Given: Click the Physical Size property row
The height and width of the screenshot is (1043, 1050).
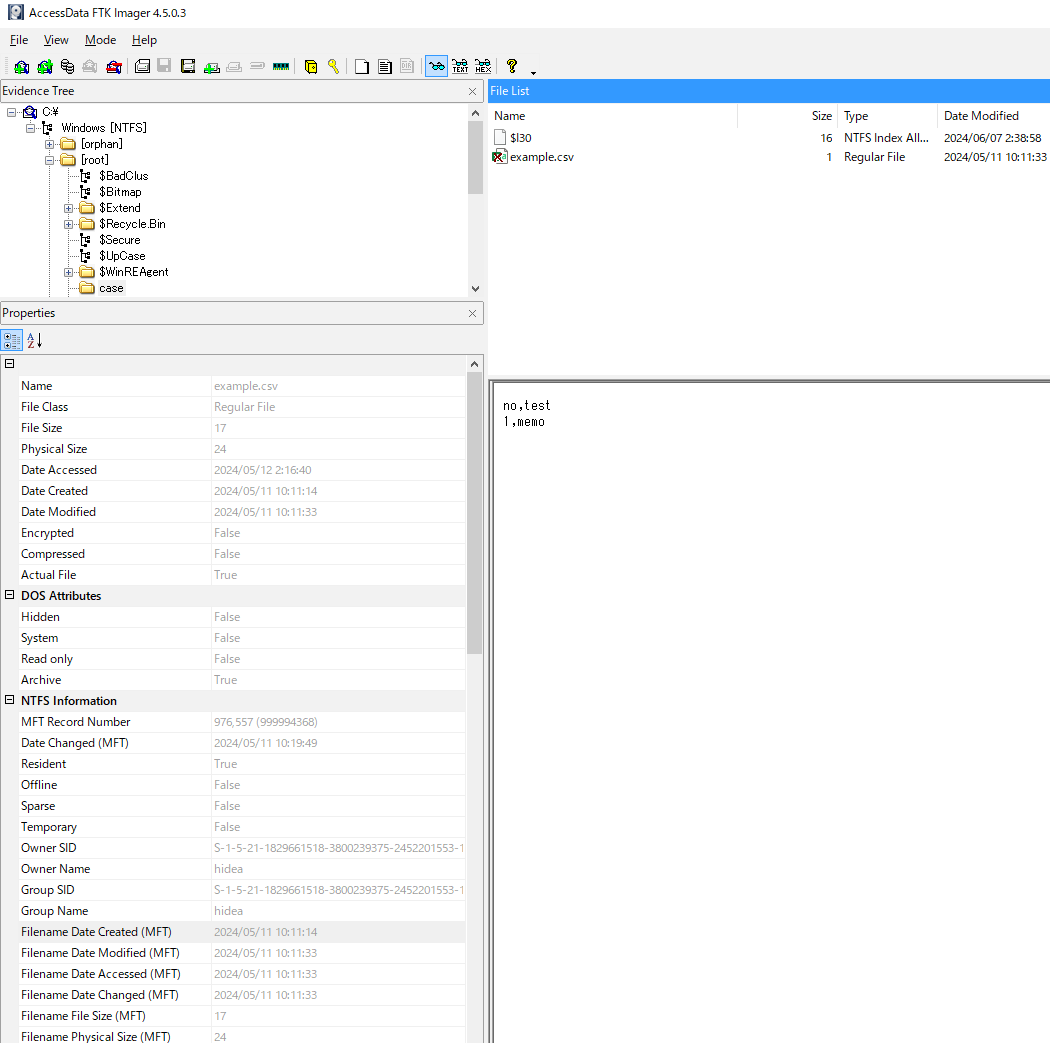Looking at the screenshot, I should click(242, 449).
